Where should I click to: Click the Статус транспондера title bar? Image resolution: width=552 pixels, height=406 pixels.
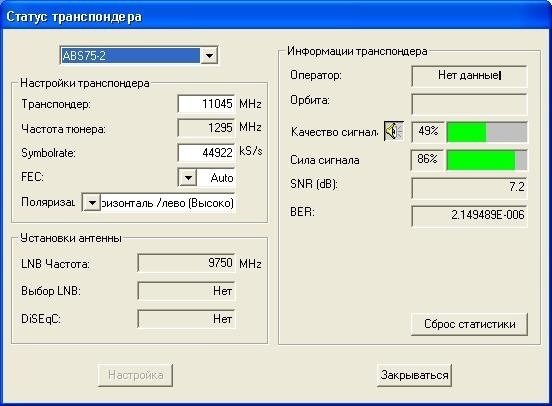click(276, 16)
